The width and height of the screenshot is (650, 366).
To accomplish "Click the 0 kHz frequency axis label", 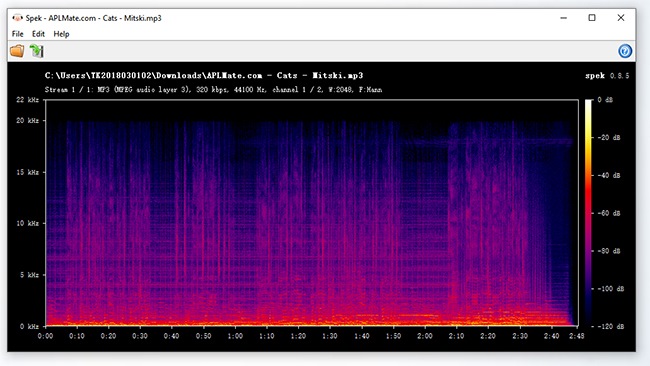I will (29, 326).
